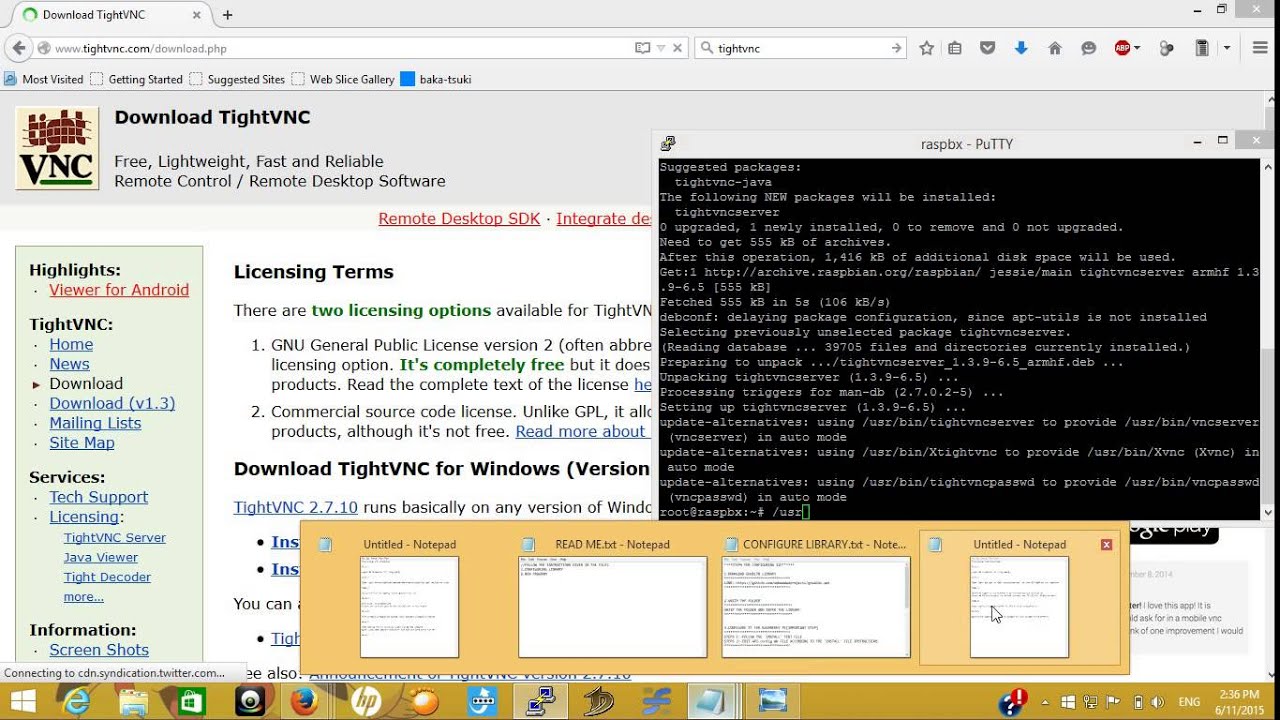Switch input language via ENG indicator
The width and height of the screenshot is (1280, 720).
coord(1190,703)
